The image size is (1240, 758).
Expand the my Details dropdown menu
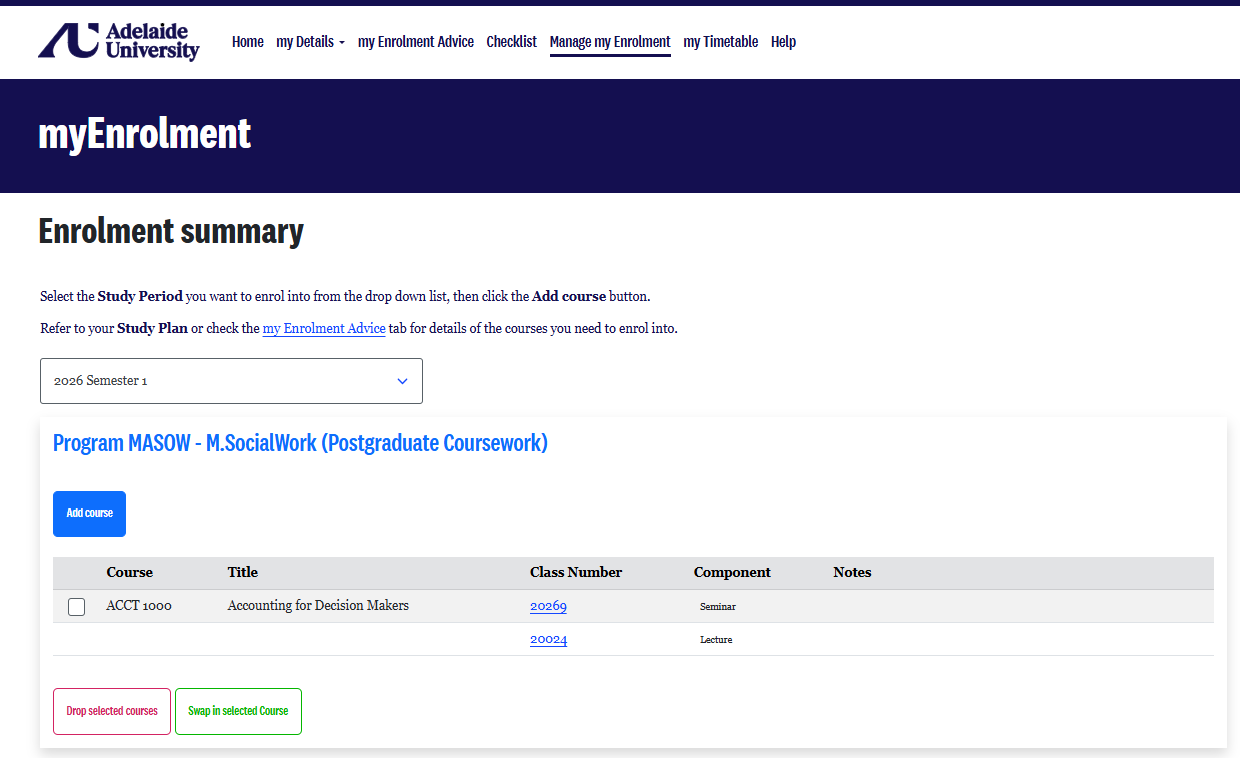click(x=310, y=42)
